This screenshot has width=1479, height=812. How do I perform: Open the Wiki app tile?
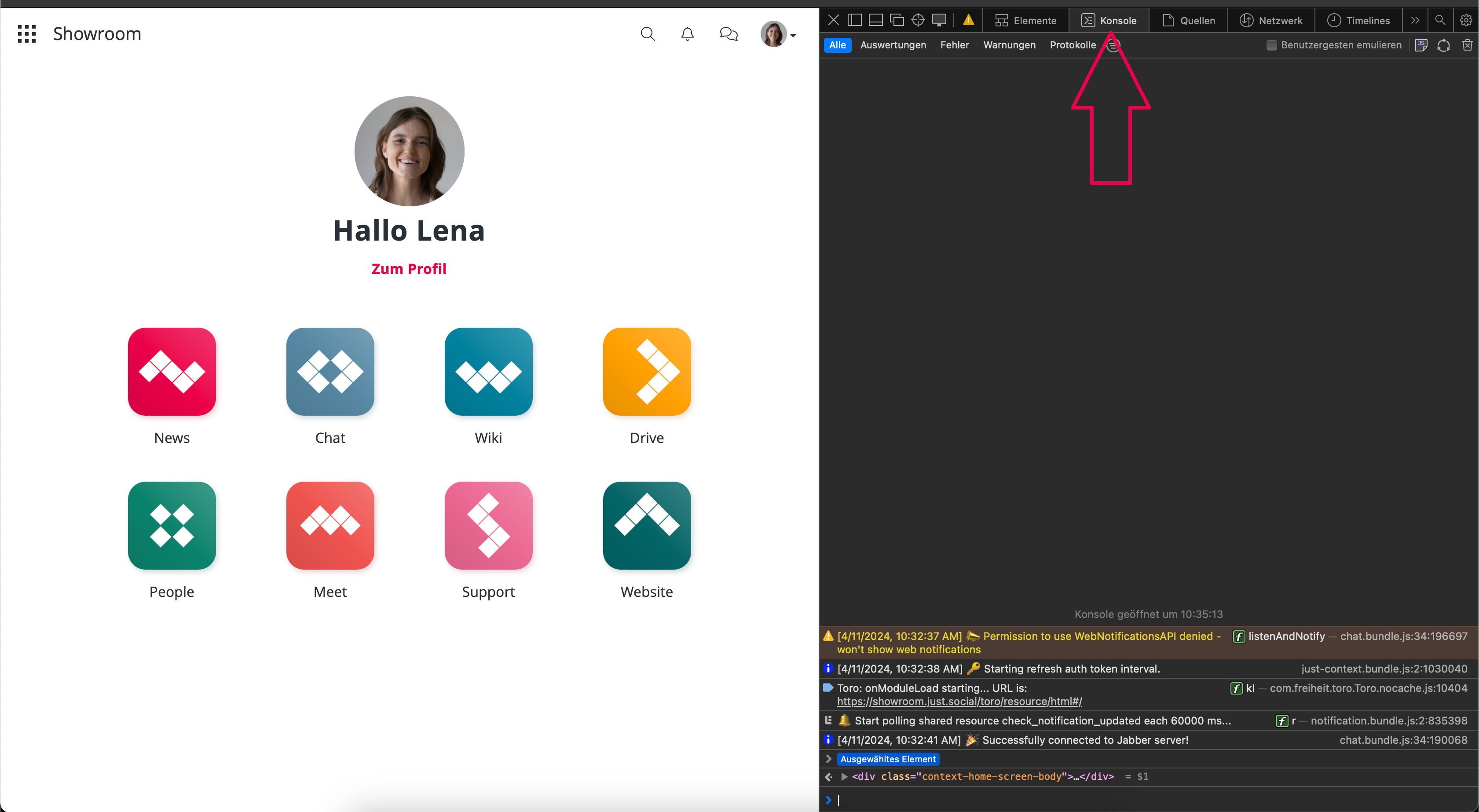click(489, 372)
